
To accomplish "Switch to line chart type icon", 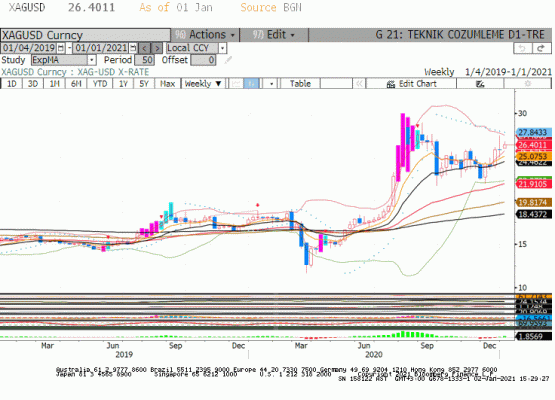I will point(236,84).
